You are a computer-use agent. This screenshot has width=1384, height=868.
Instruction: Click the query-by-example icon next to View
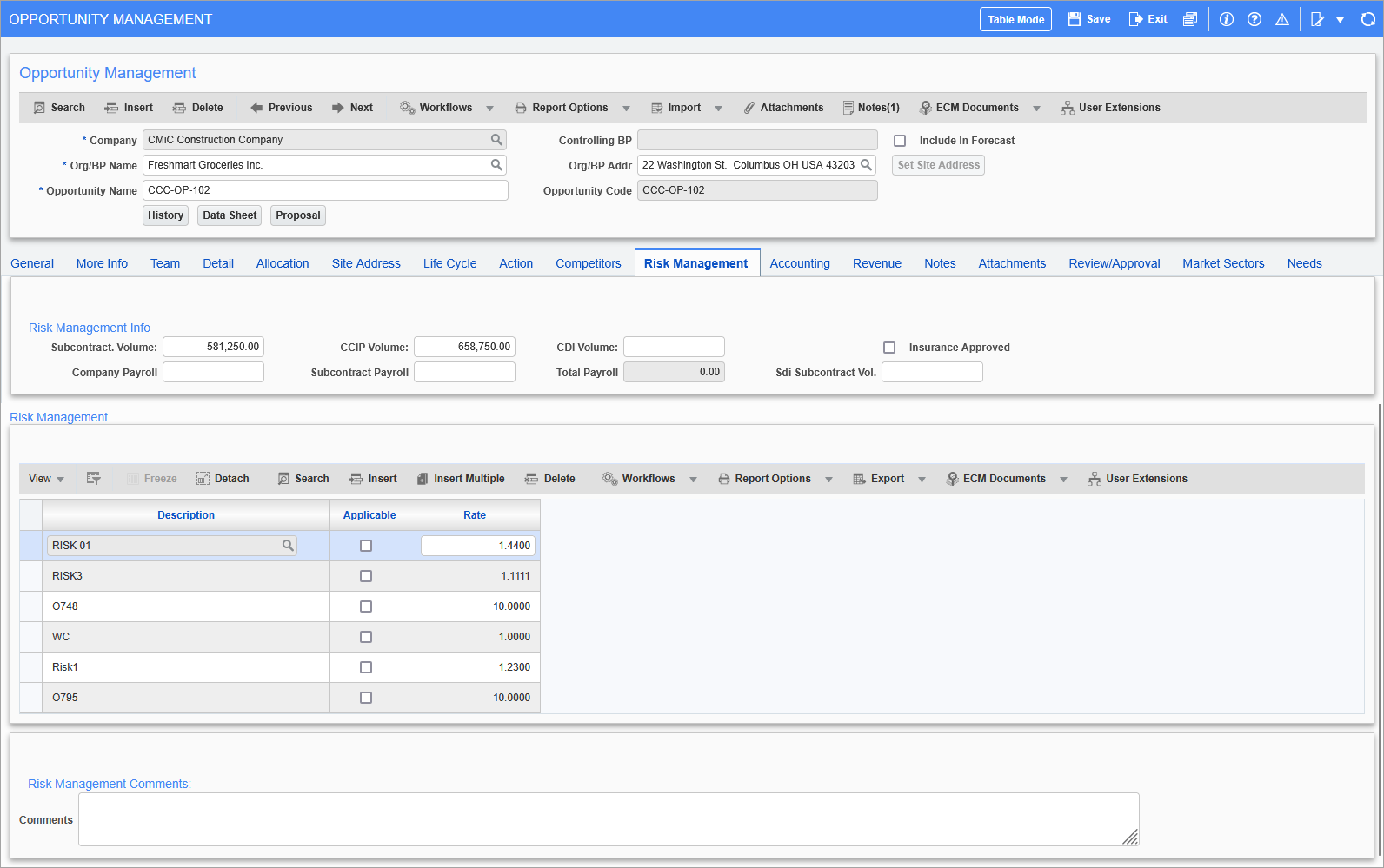pos(94,479)
